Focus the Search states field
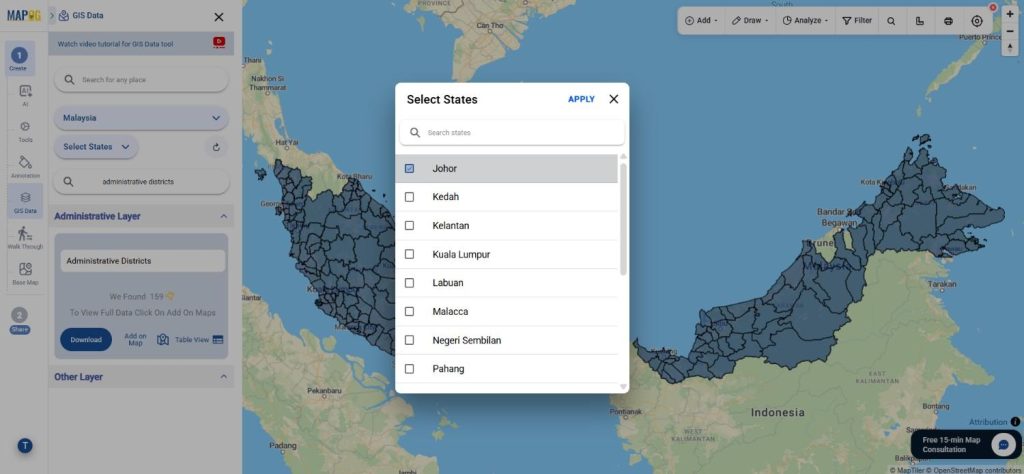The height and width of the screenshot is (474, 1024). coord(512,133)
